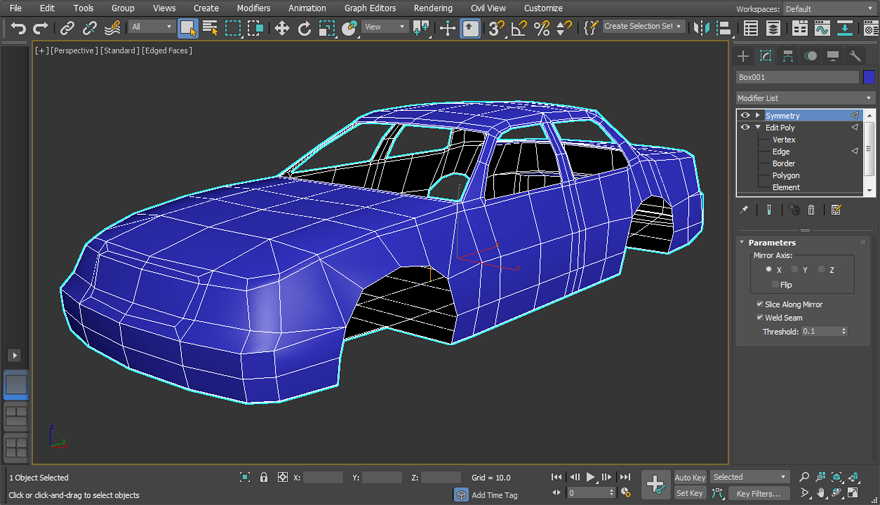Open the Hierarchy command panel tab
The width and height of the screenshot is (880, 505).
point(788,56)
